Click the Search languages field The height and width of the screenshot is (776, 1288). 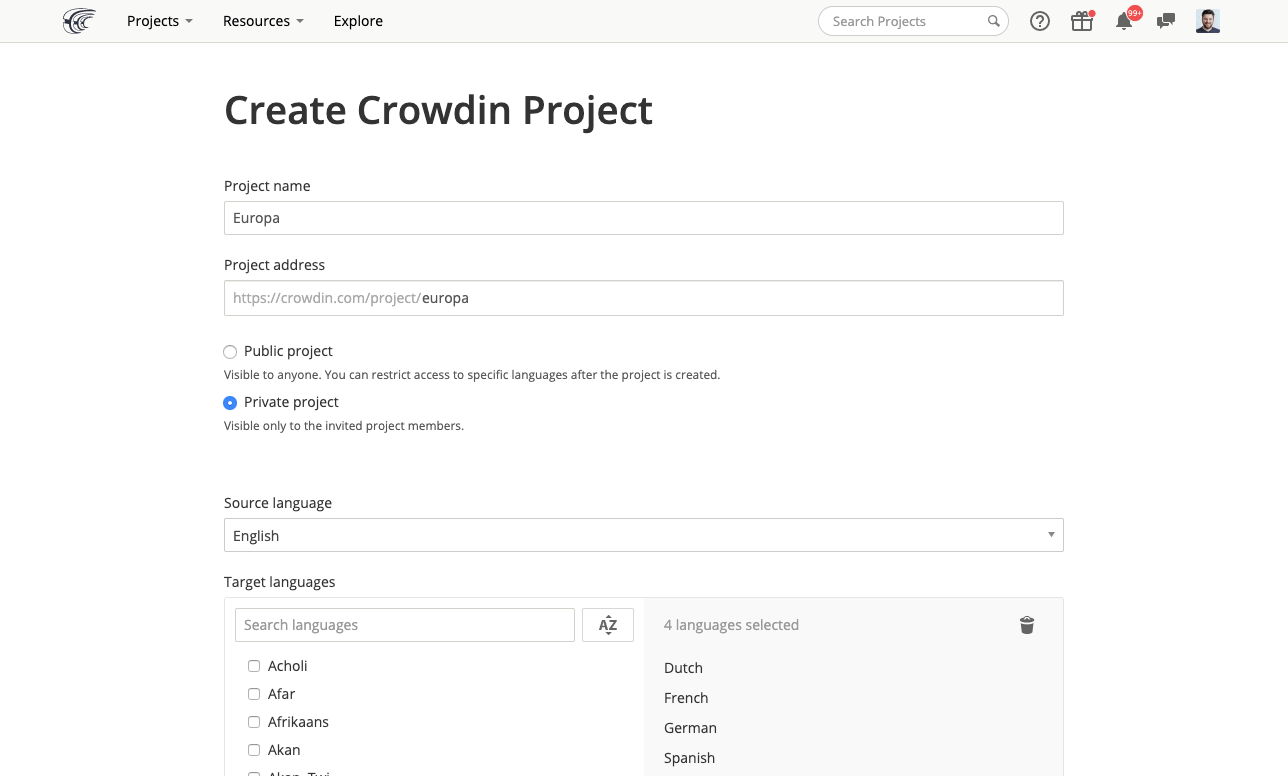click(405, 625)
